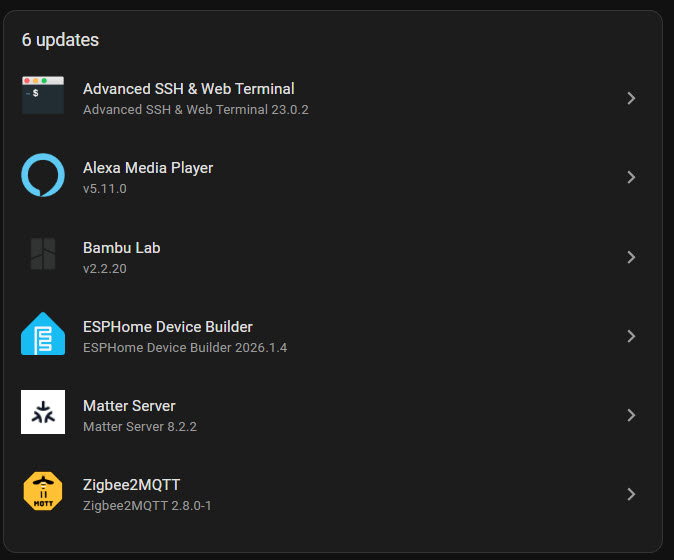
Task: Click the Bambu Lab logo icon
Action: coord(43,254)
